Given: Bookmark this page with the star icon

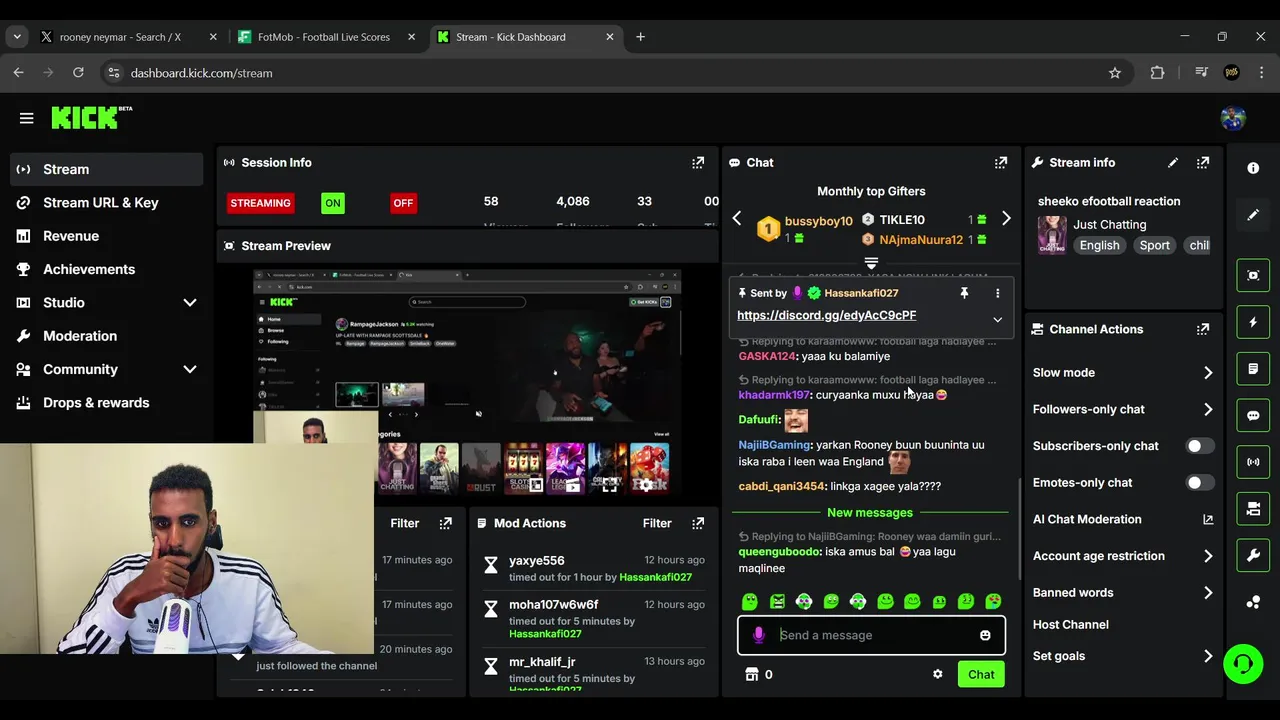Looking at the screenshot, I should [x=1115, y=73].
